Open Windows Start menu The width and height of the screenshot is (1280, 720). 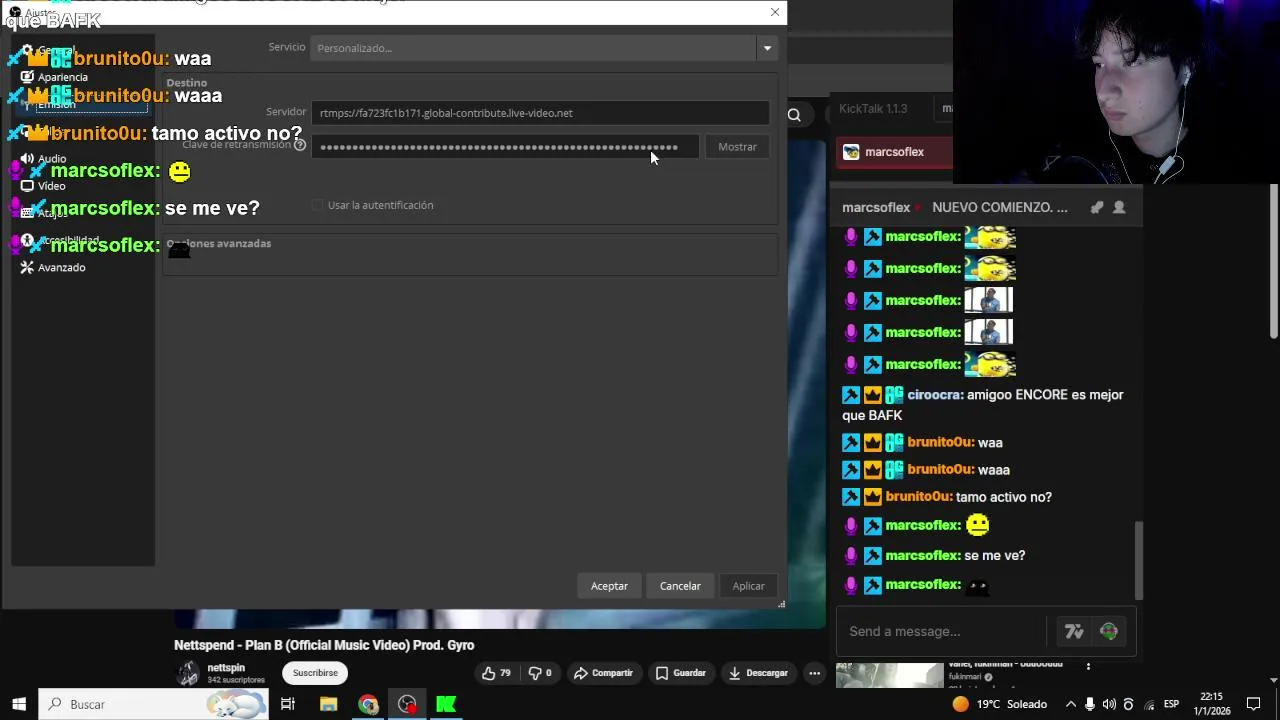[x=18, y=704]
